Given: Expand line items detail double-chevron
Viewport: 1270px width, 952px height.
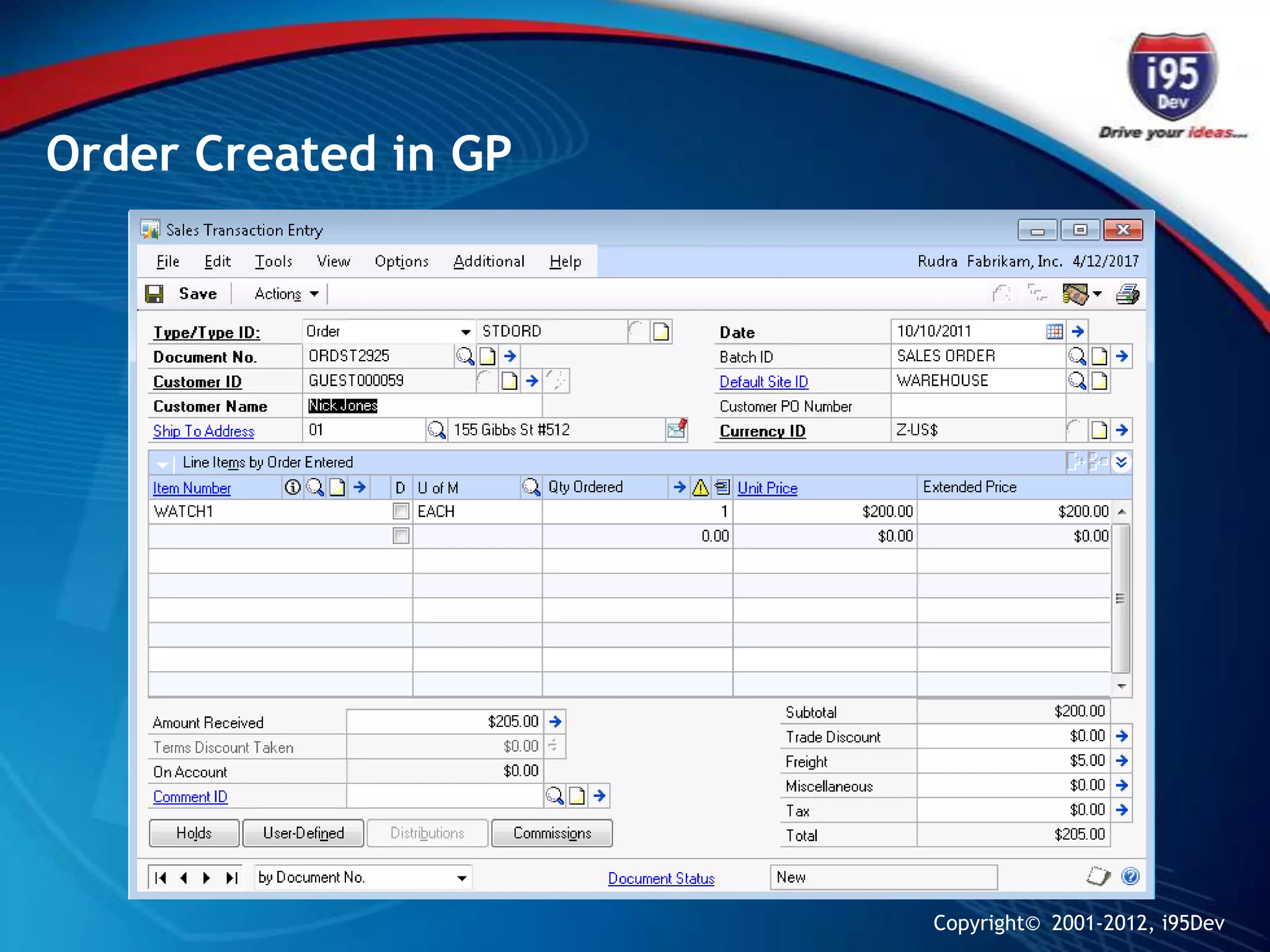Looking at the screenshot, I should point(1121,462).
